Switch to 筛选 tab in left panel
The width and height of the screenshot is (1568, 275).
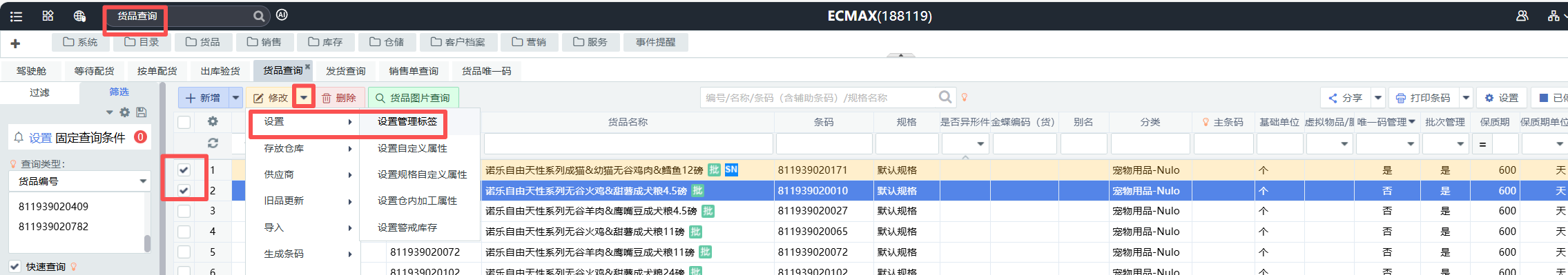tap(119, 92)
